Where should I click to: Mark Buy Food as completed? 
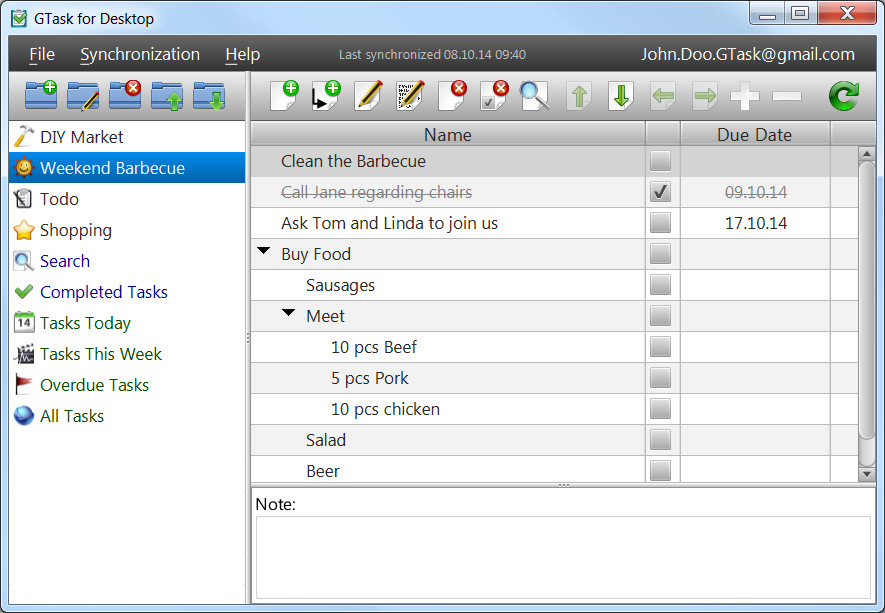pos(660,254)
